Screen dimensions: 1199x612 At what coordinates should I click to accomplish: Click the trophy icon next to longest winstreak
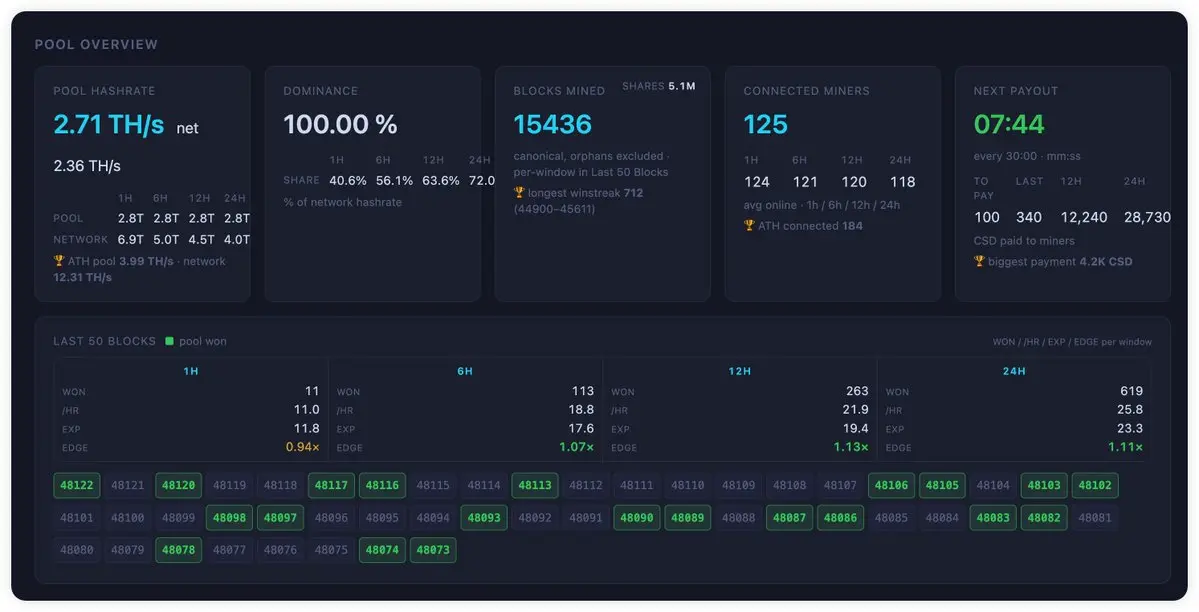[519, 193]
